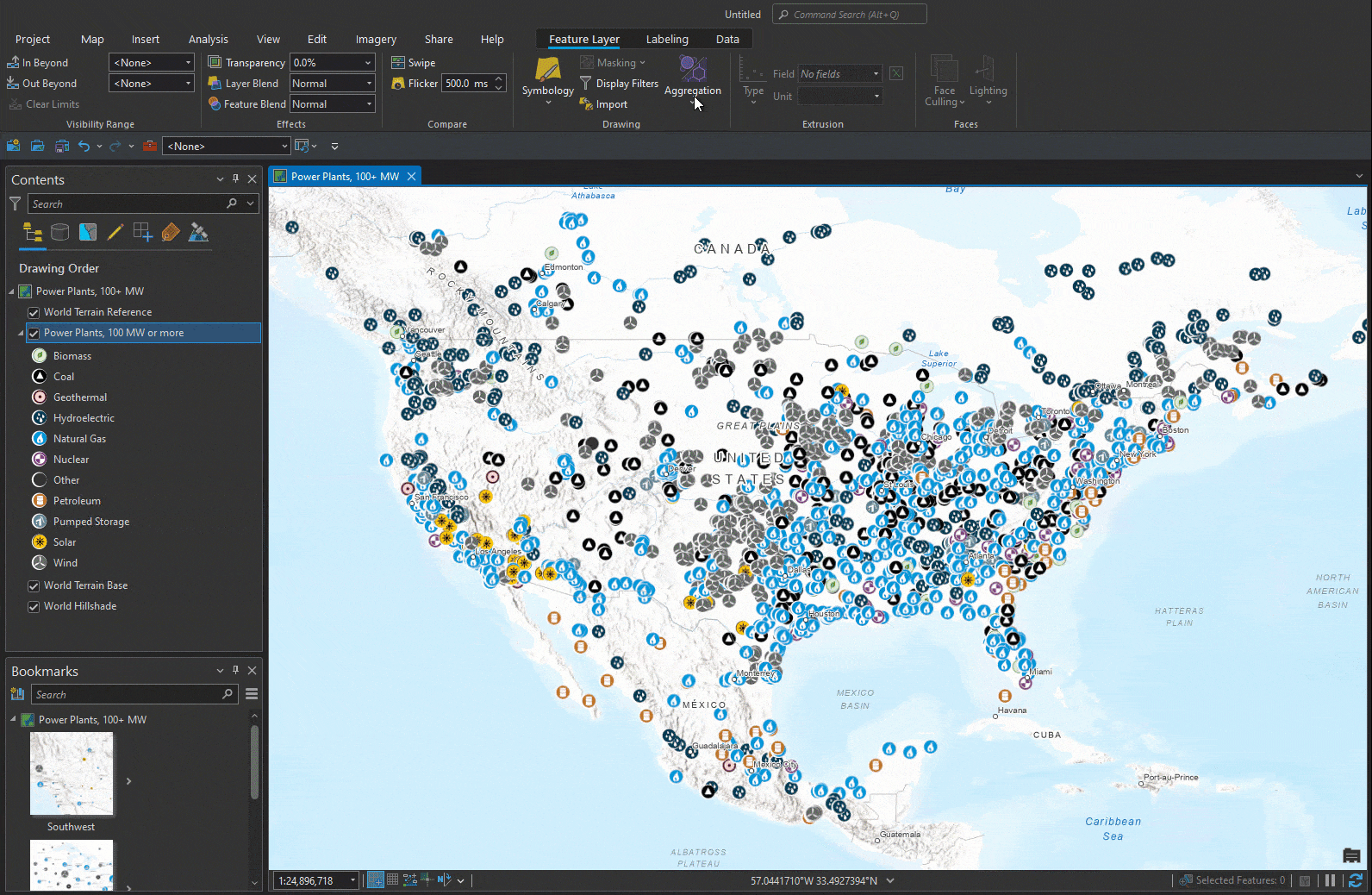Increase the Flicker milliseconds stepper
Viewport: 1372px width, 895px height.
499,79
